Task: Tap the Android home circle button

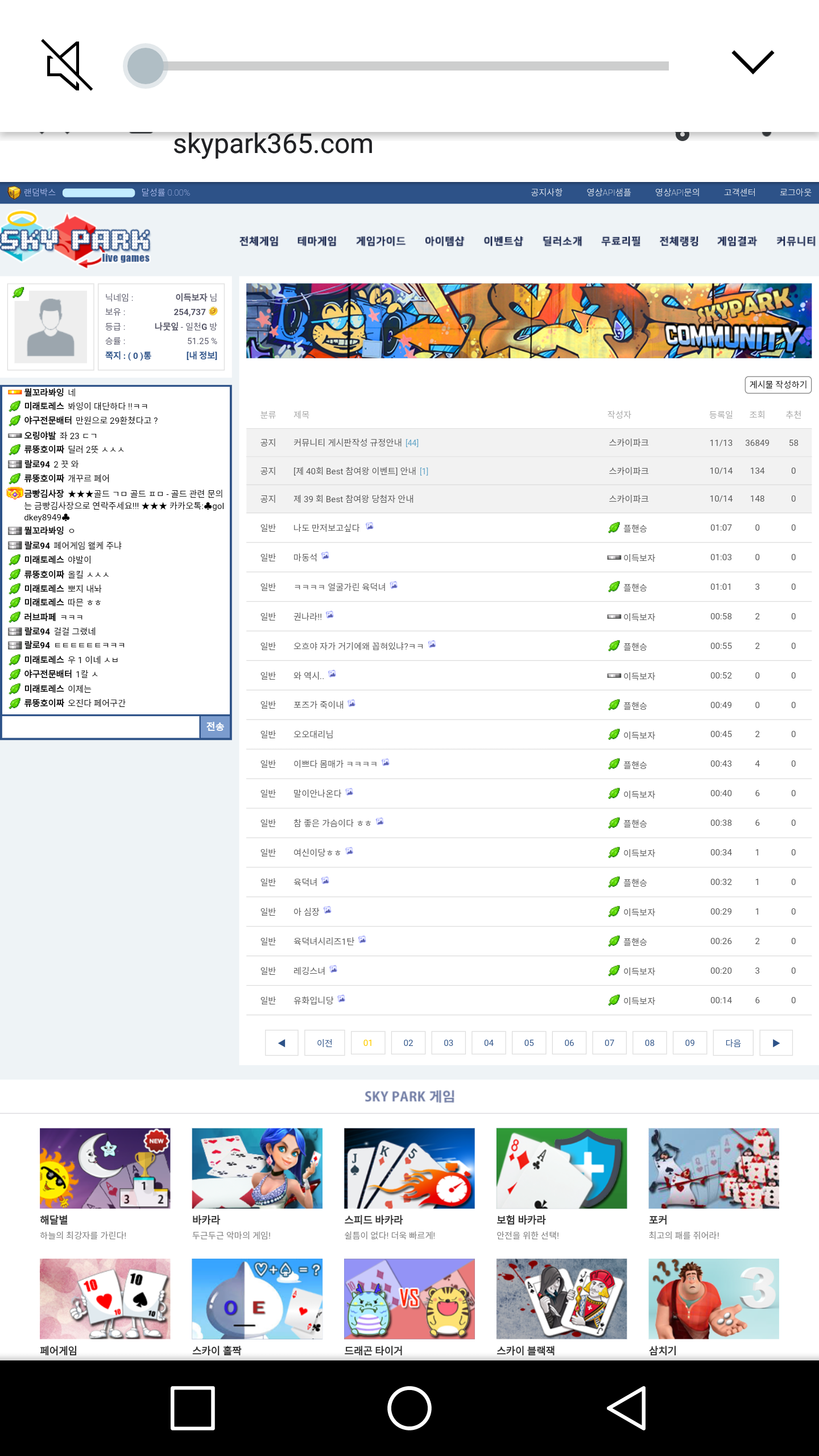Action: (x=409, y=1408)
